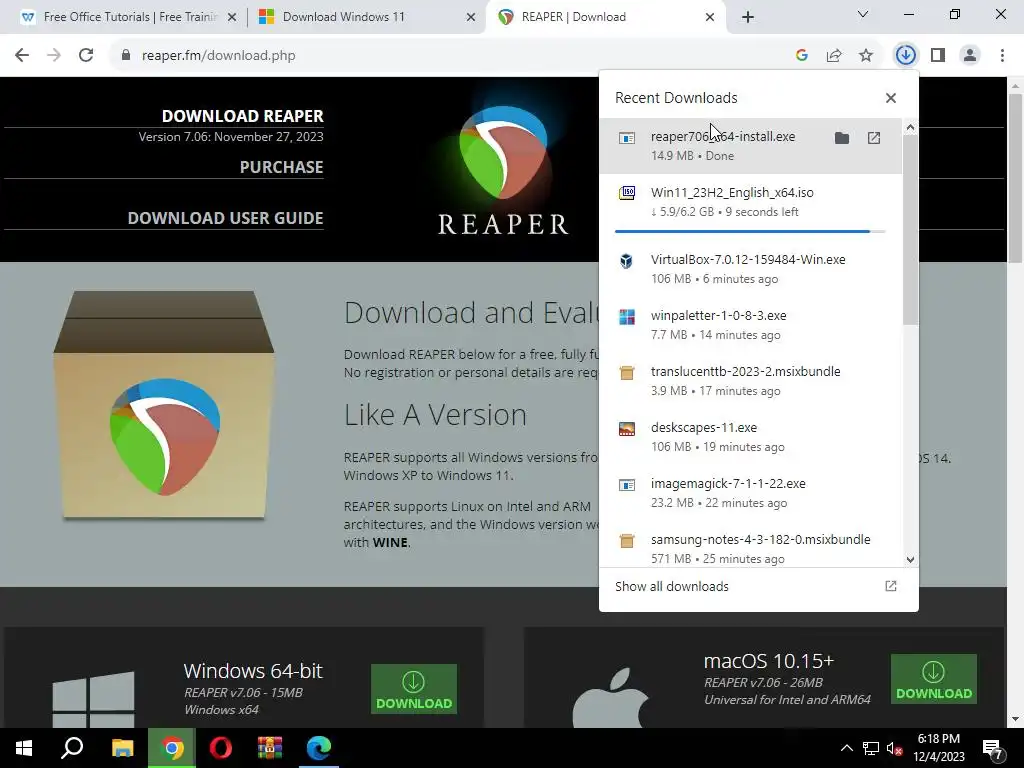Viewport: 1024px width, 768px height.
Task: Click the deskscapes file icon
Action: click(627, 428)
